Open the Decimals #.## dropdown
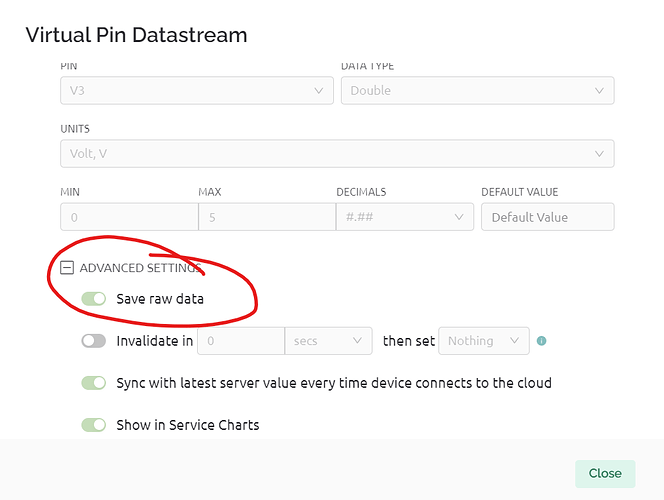 click(405, 217)
